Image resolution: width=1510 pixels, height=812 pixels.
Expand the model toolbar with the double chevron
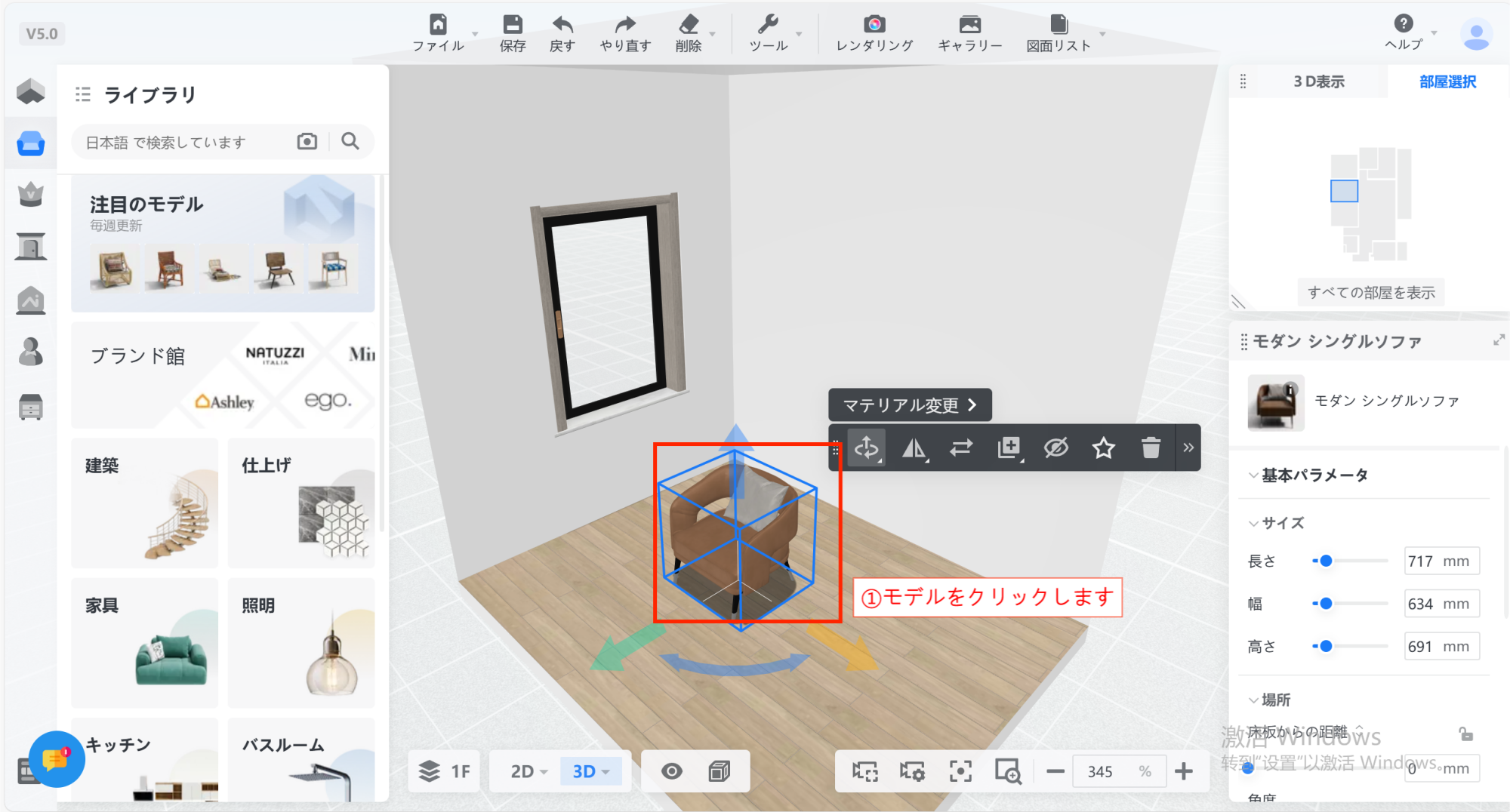(1188, 448)
